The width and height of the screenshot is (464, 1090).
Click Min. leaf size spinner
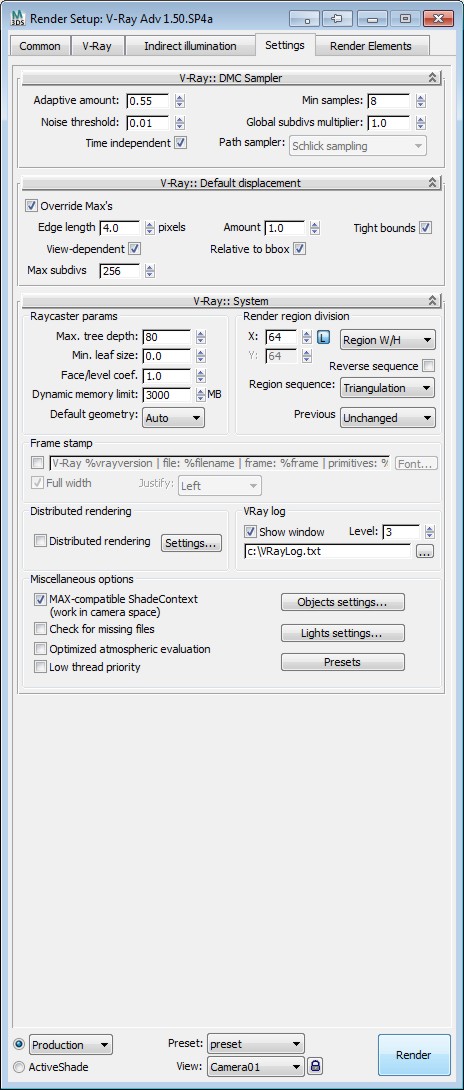(201, 357)
